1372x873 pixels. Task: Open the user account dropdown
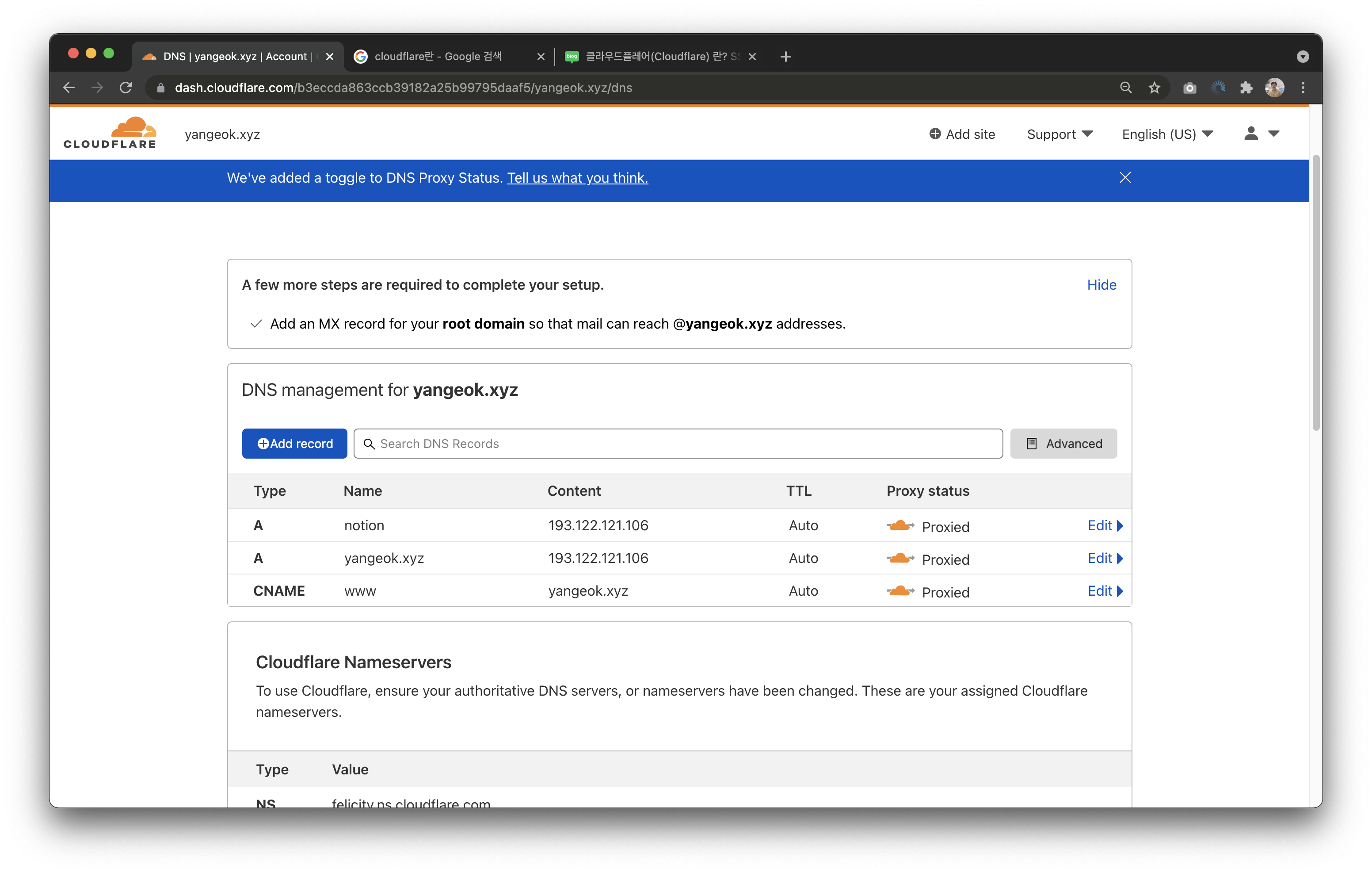click(x=1261, y=134)
